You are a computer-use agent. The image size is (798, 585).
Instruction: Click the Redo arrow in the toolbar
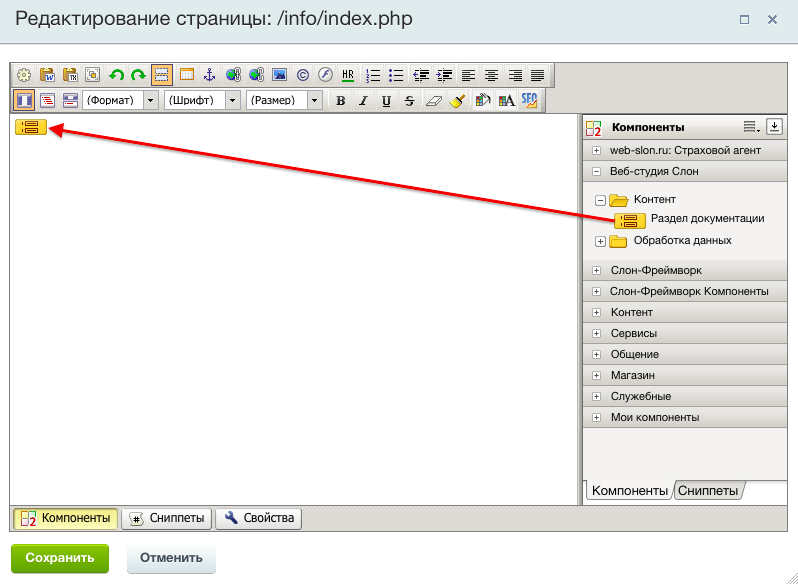click(138, 75)
